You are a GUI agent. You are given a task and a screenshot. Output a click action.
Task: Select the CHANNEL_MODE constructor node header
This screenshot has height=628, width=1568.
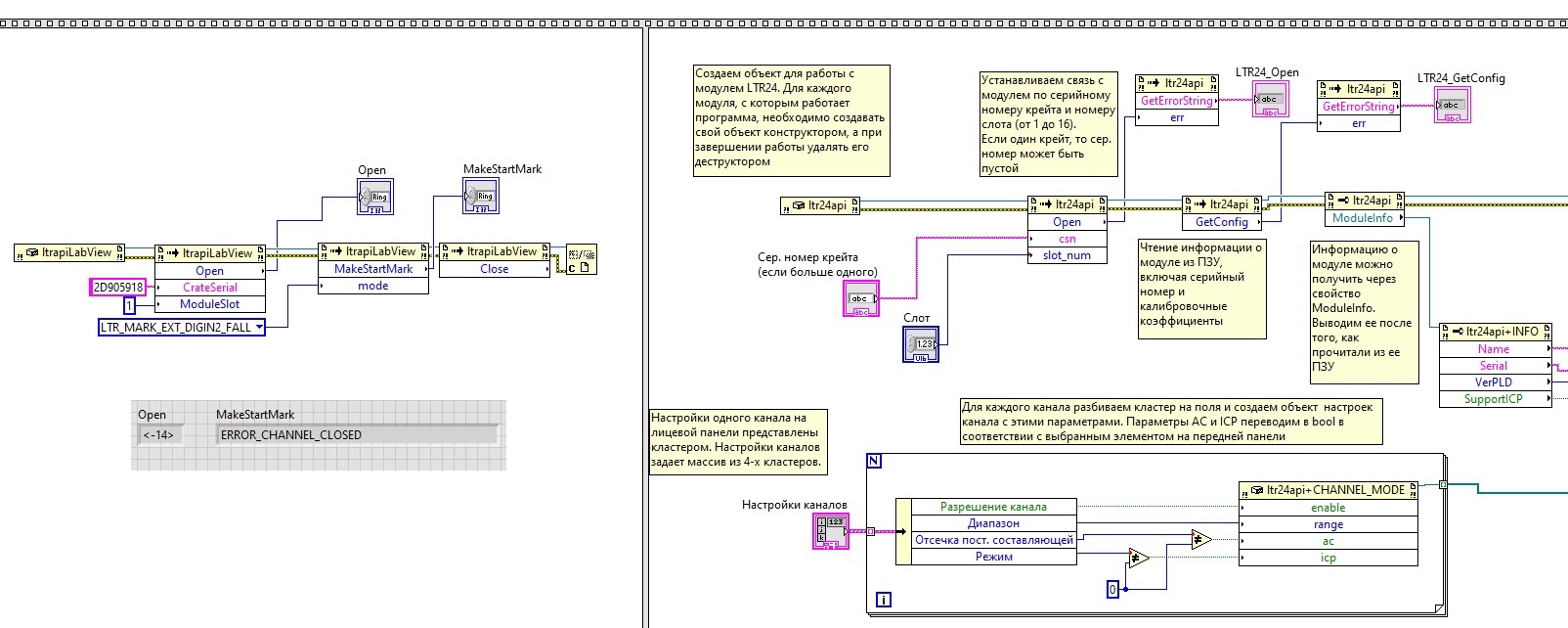tap(1328, 490)
